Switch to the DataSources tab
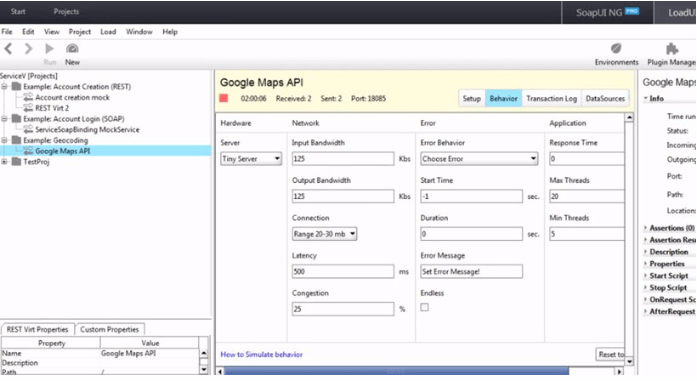 [x=605, y=98]
